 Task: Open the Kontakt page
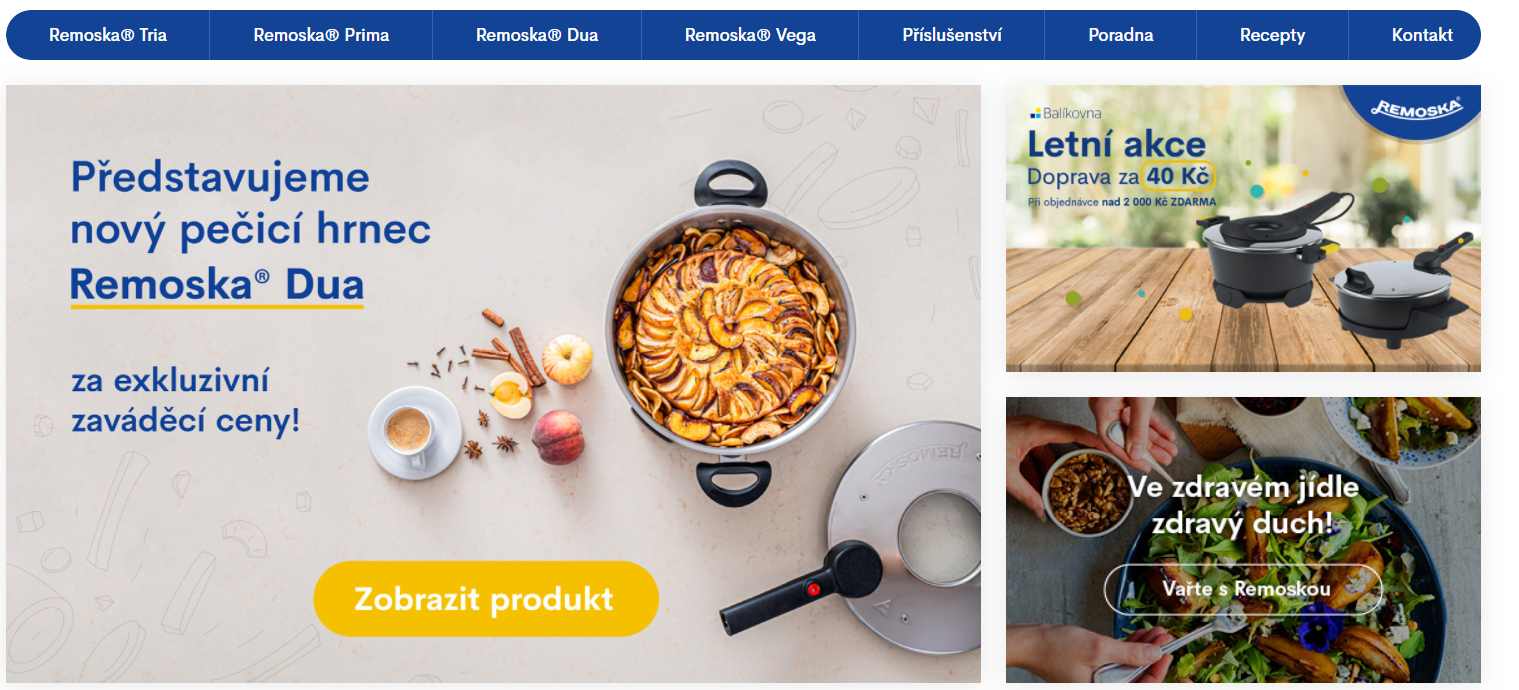[1422, 35]
